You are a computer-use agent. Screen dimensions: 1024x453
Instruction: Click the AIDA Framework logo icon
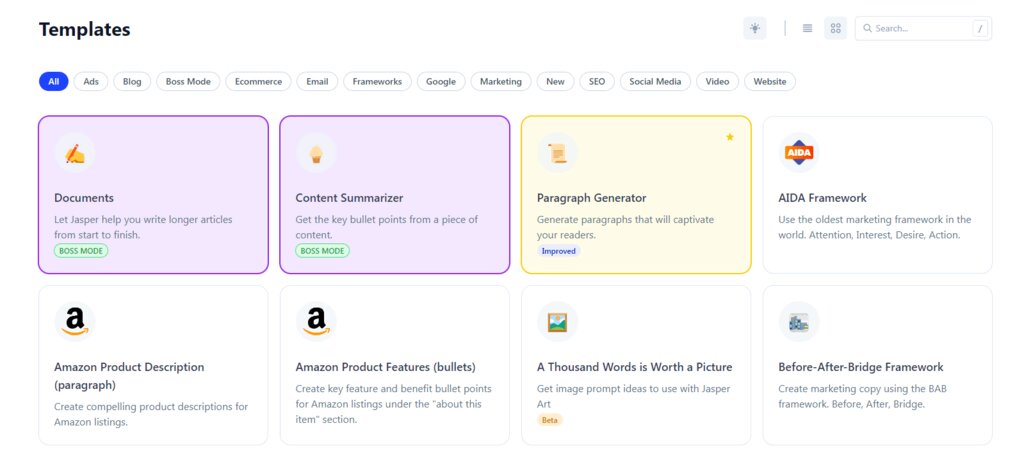coord(799,153)
